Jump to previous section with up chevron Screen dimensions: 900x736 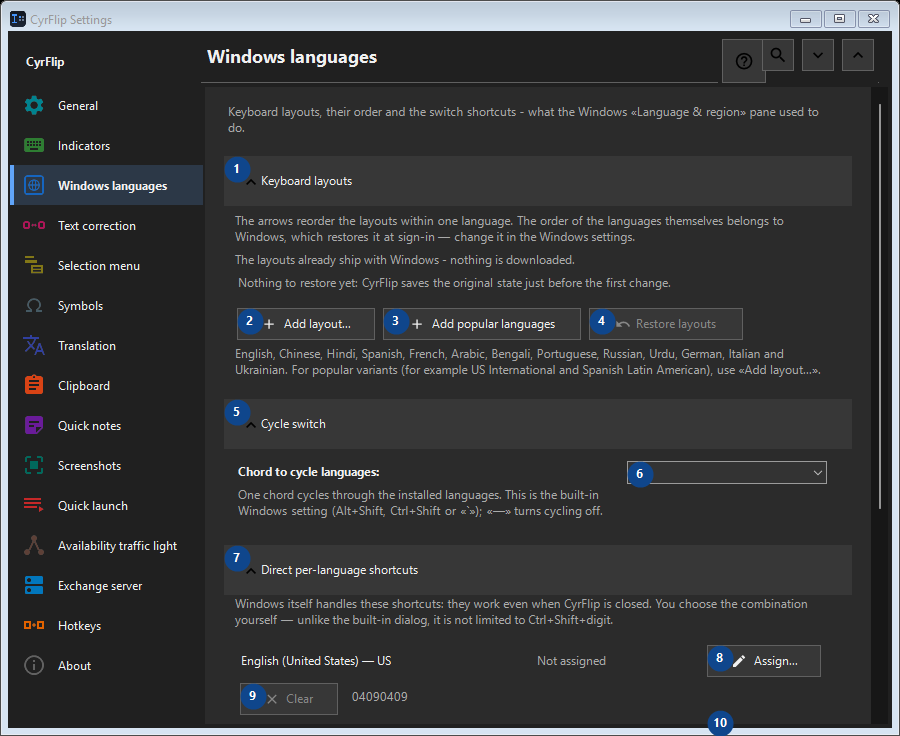pyautogui.click(x=858, y=55)
